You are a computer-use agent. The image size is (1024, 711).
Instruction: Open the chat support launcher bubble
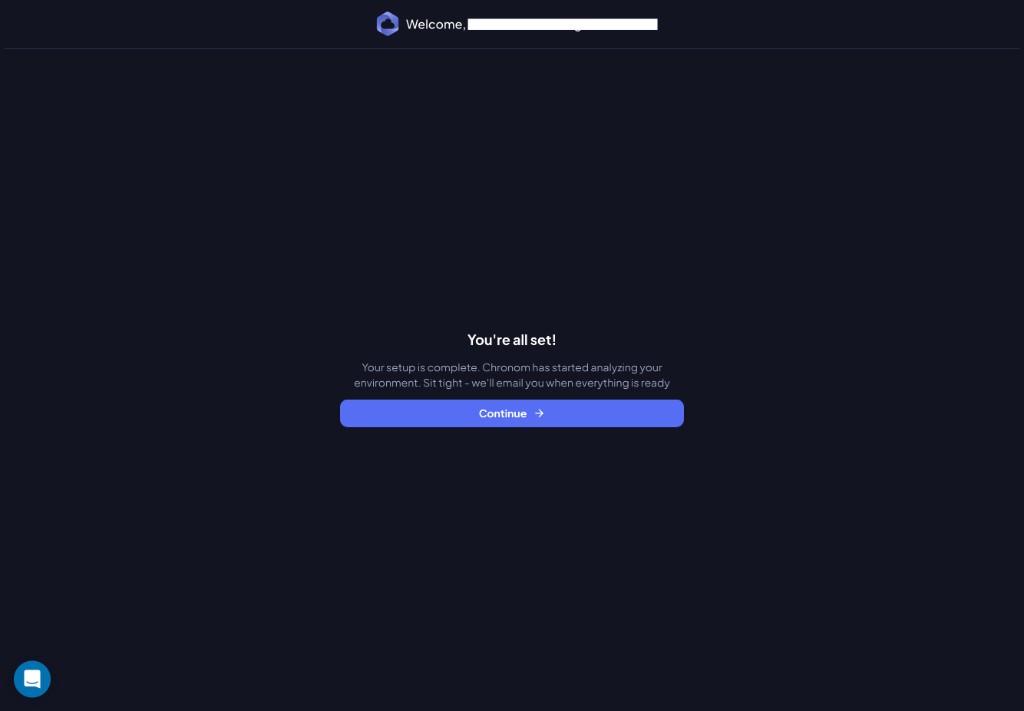point(32,679)
